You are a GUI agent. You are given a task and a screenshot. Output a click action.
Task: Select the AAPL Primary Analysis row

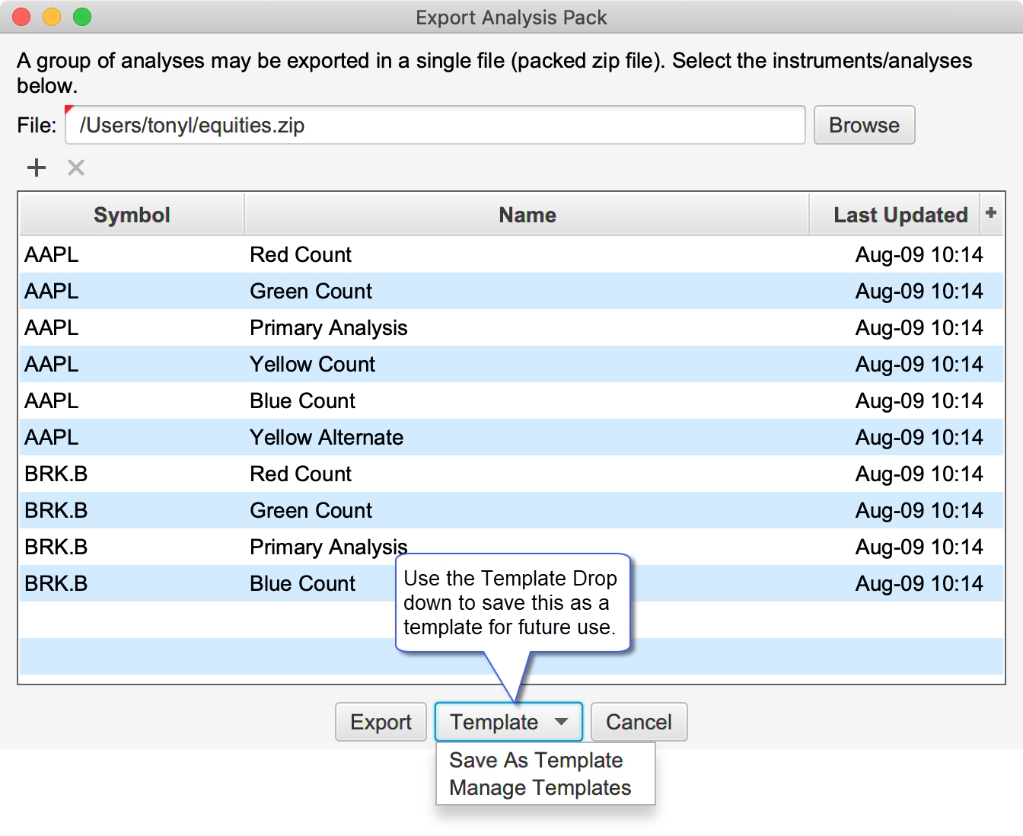coord(511,328)
